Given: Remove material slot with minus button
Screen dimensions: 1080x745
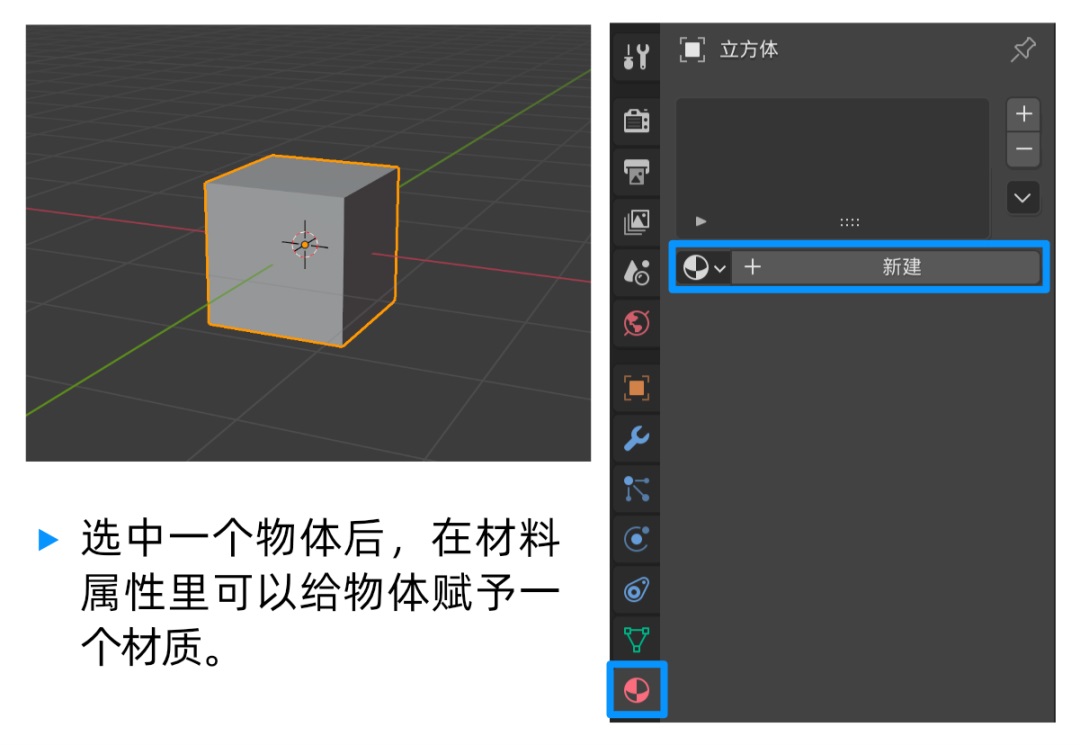Looking at the screenshot, I should 1024,149.
